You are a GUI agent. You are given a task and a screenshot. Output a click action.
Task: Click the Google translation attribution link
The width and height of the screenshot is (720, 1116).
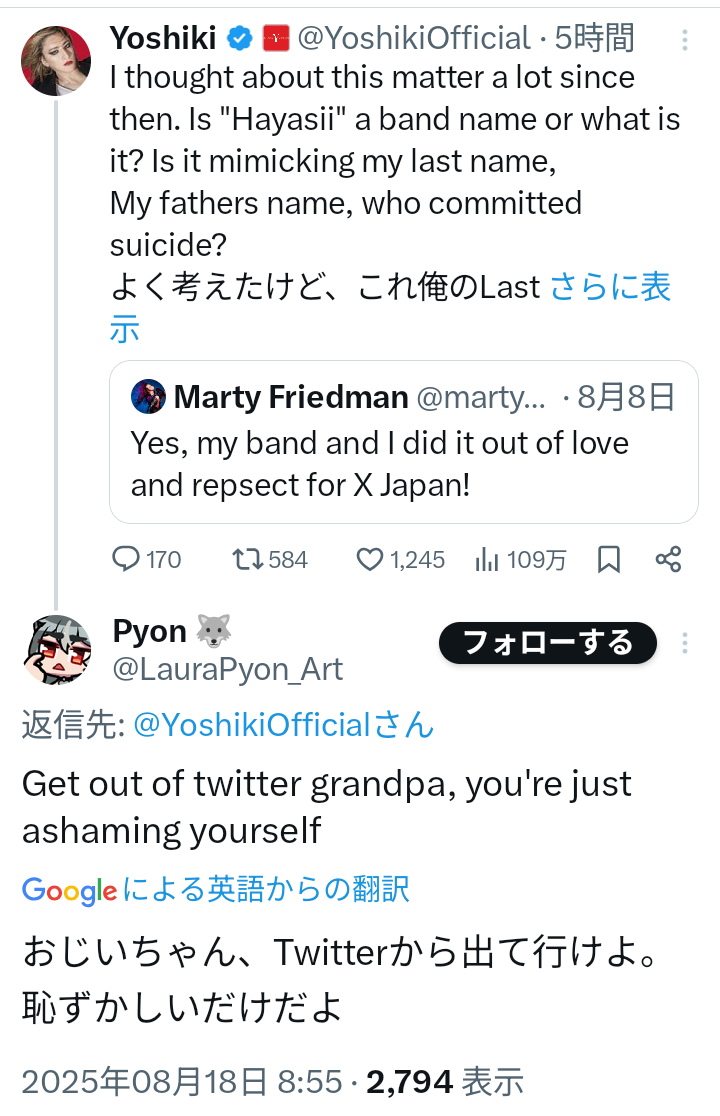tap(215, 889)
